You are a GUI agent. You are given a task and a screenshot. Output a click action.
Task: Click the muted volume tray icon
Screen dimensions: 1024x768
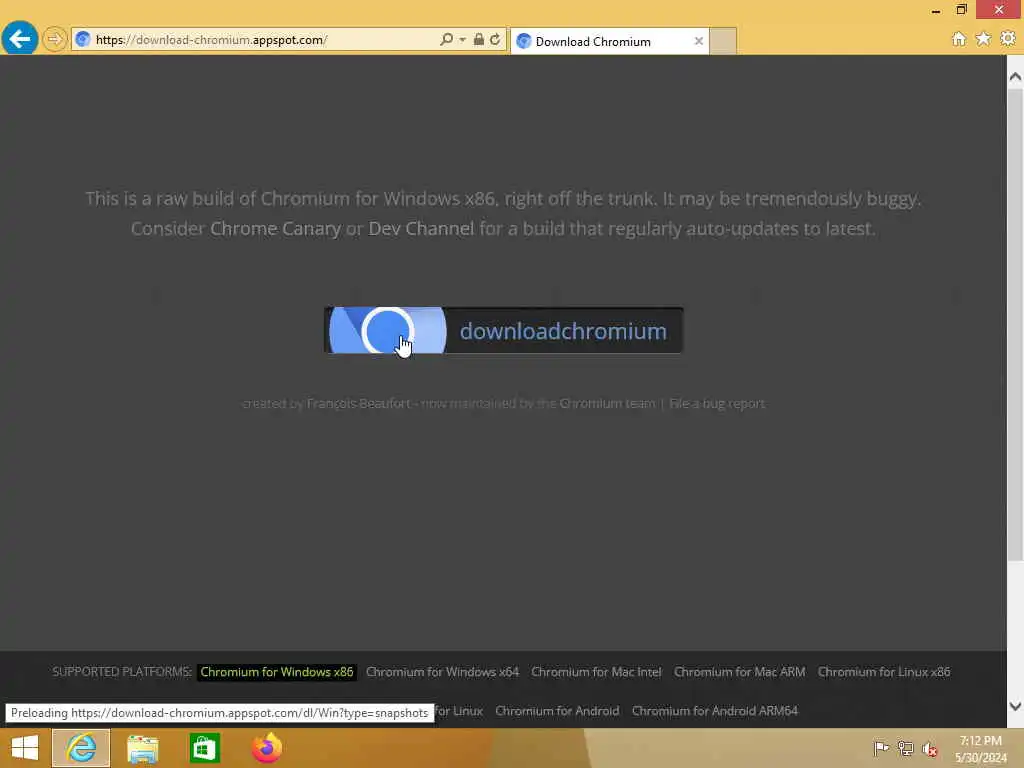pyautogui.click(x=929, y=749)
